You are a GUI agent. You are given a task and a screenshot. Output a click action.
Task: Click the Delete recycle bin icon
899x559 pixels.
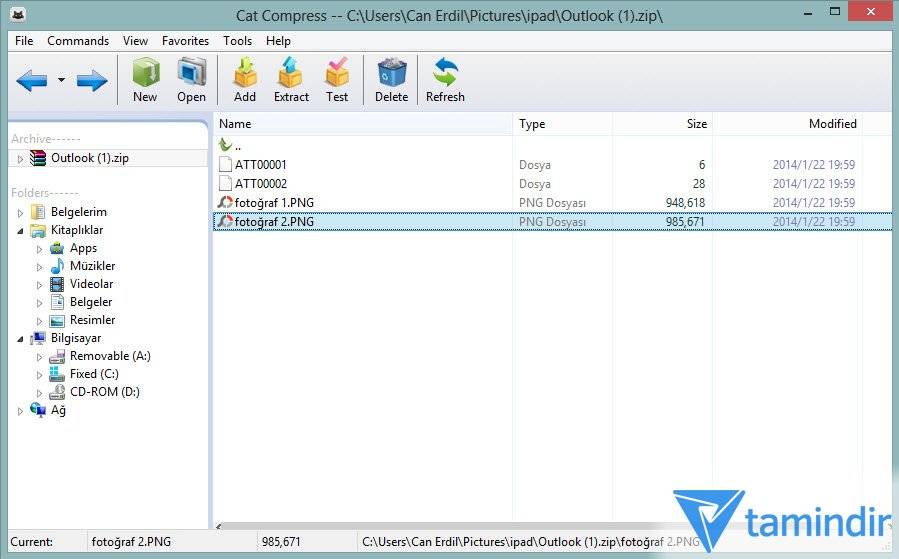tap(391, 80)
